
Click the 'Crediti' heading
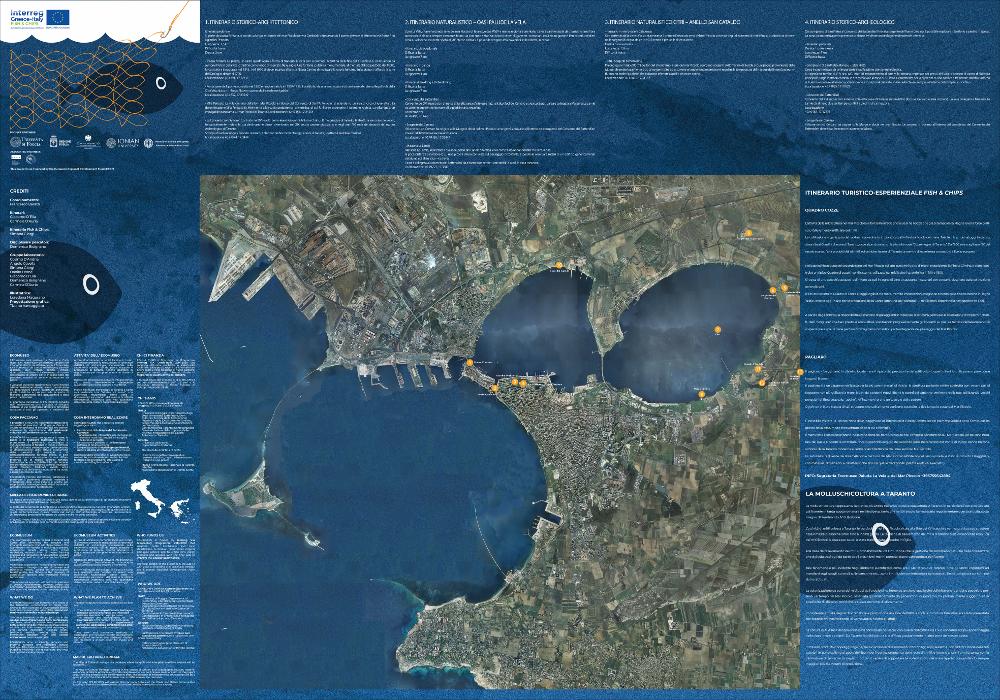(x=19, y=191)
